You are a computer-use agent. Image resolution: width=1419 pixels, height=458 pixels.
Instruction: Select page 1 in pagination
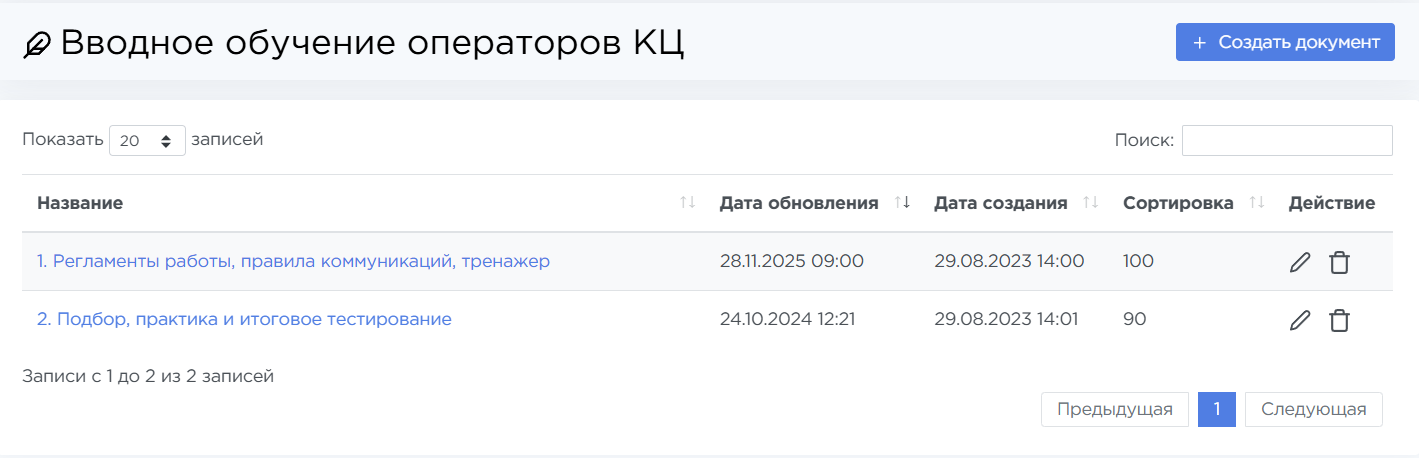(1217, 409)
